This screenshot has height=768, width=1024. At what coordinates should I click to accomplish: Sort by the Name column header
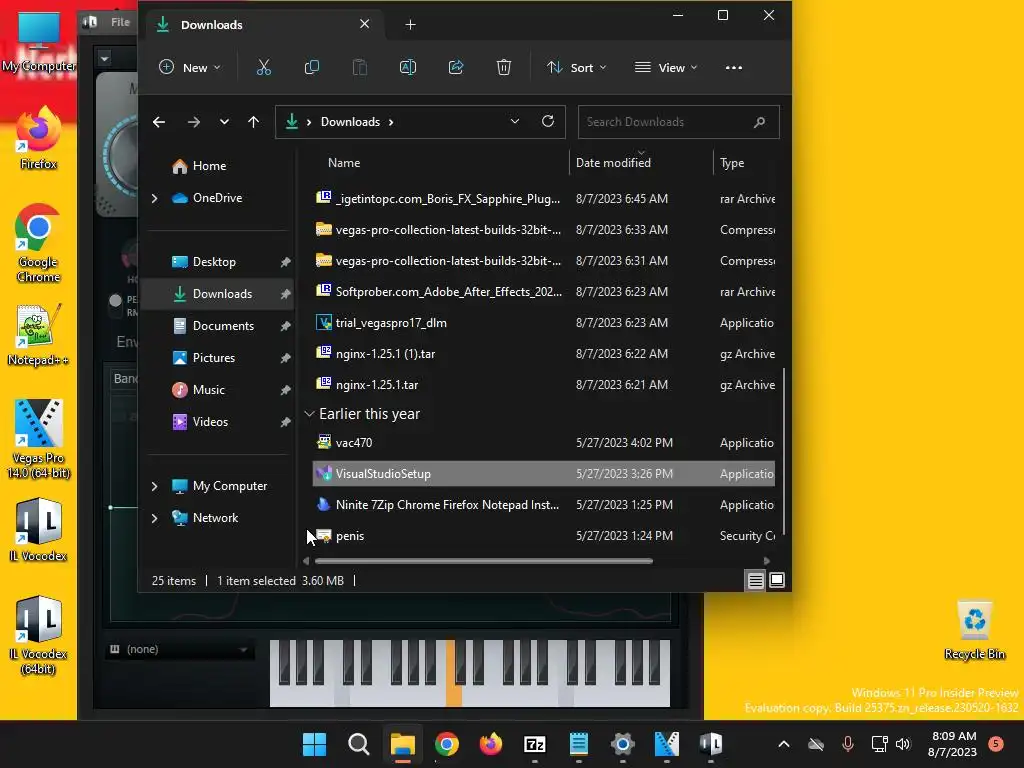(344, 163)
